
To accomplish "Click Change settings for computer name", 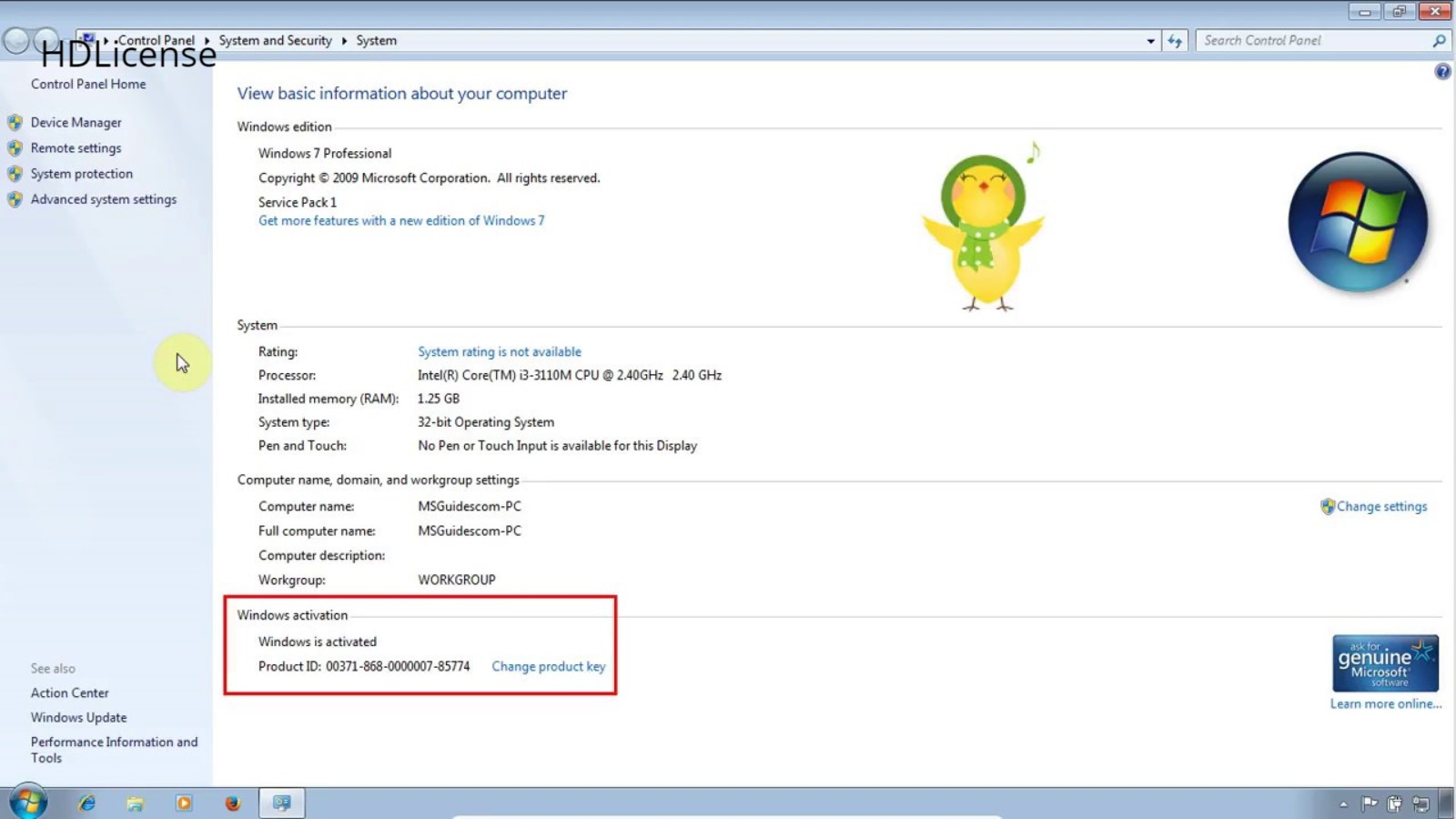I will [1381, 506].
